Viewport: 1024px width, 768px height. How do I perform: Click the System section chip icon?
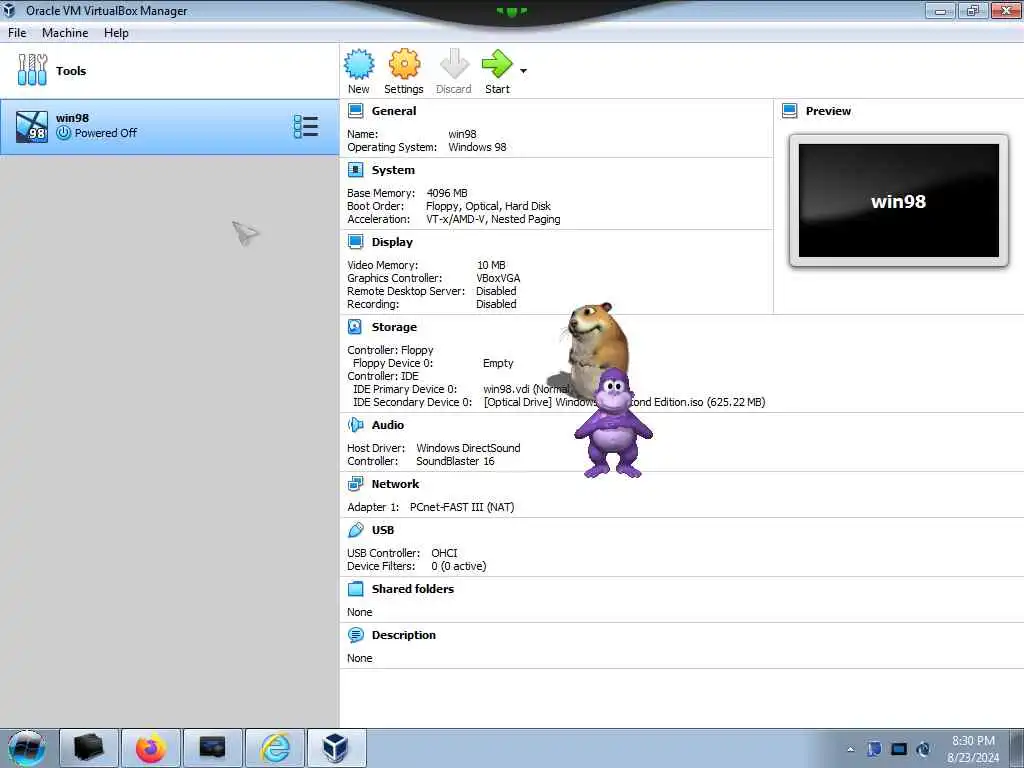(355, 170)
